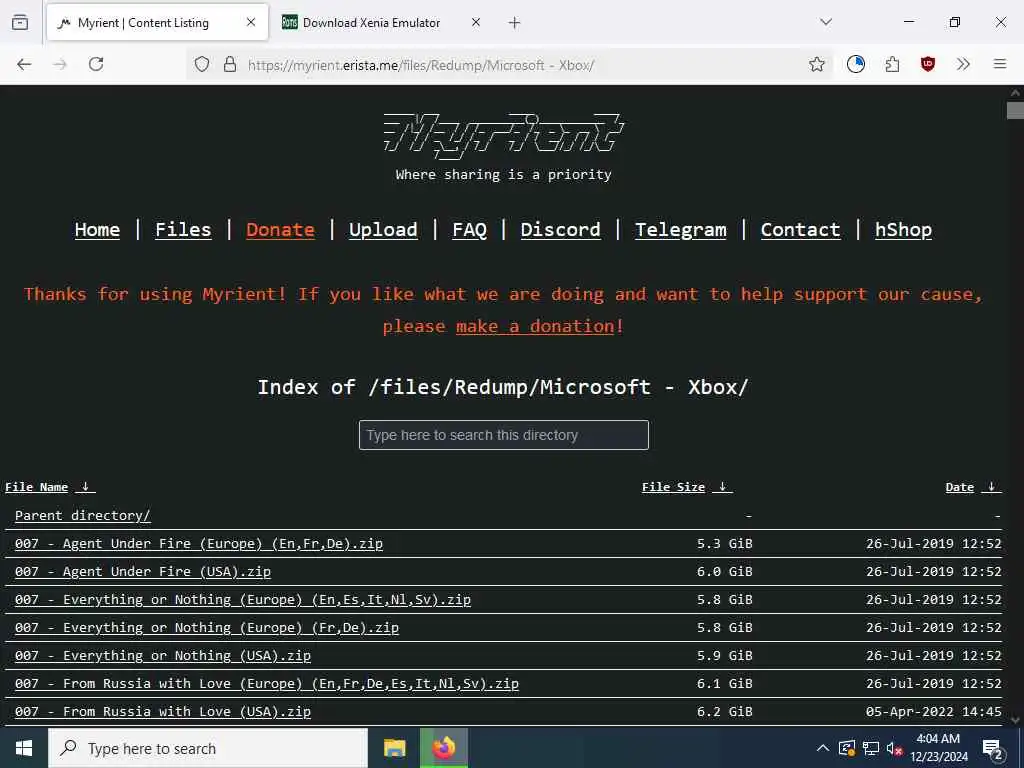Download From Russia with Love (USA).zip
Viewport: 1024px width, 768px height.
[x=163, y=712]
